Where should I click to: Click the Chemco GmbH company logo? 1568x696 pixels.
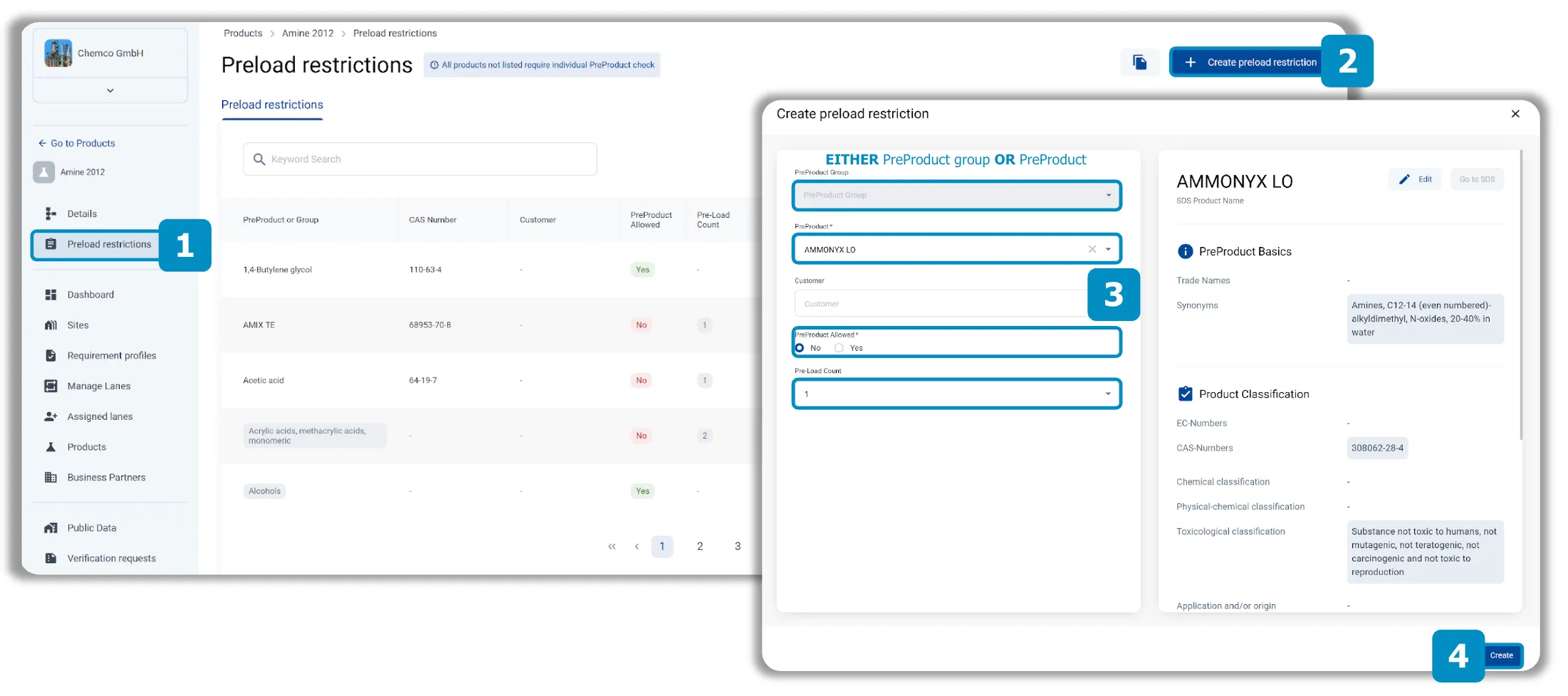pos(58,53)
